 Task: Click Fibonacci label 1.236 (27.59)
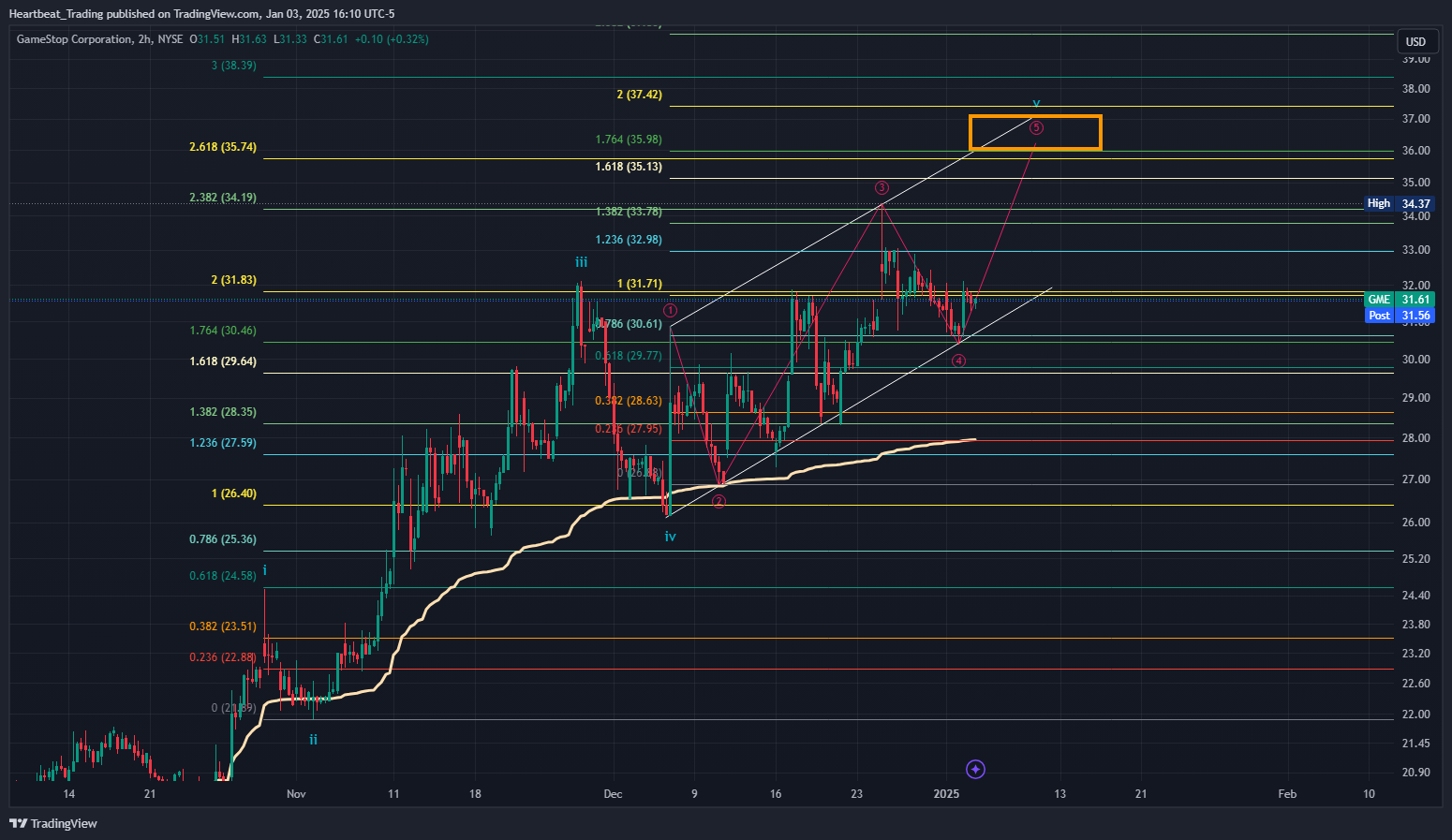pos(223,443)
